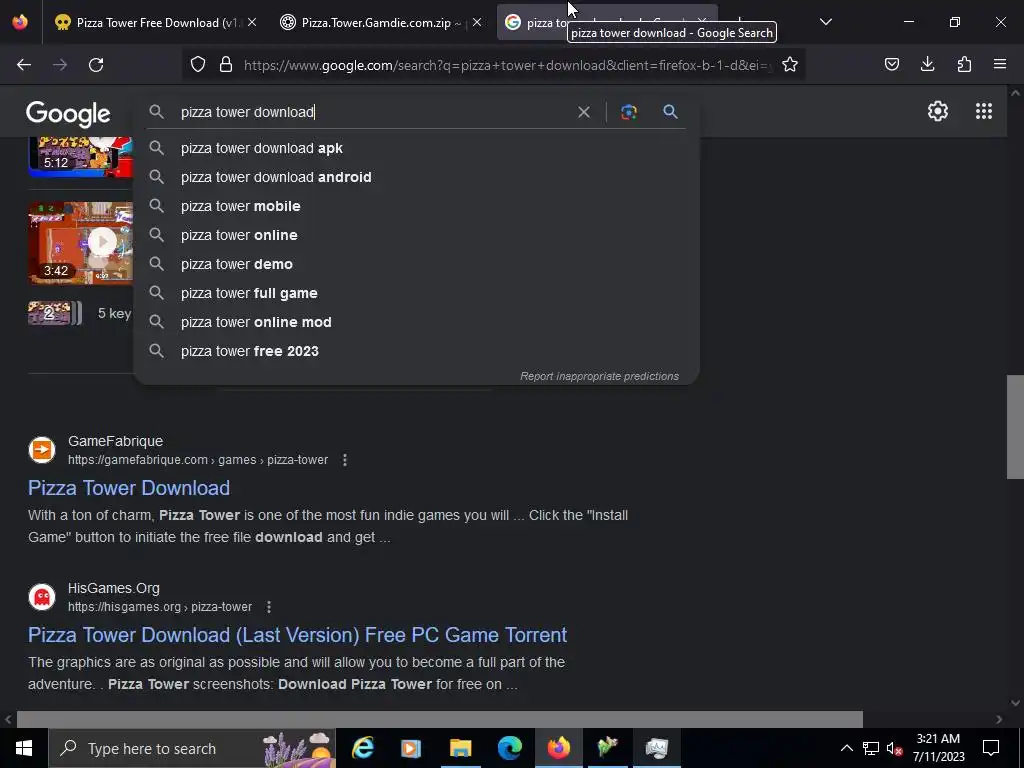Open Google quick settings gear
1024x768 pixels.
pyautogui.click(x=938, y=111)
